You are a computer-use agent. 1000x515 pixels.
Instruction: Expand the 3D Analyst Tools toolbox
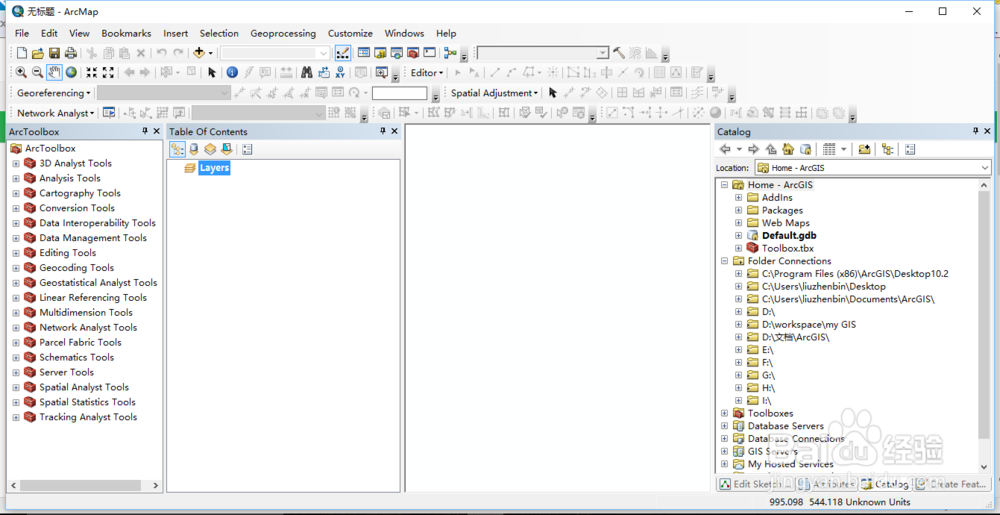click(16, 163)
